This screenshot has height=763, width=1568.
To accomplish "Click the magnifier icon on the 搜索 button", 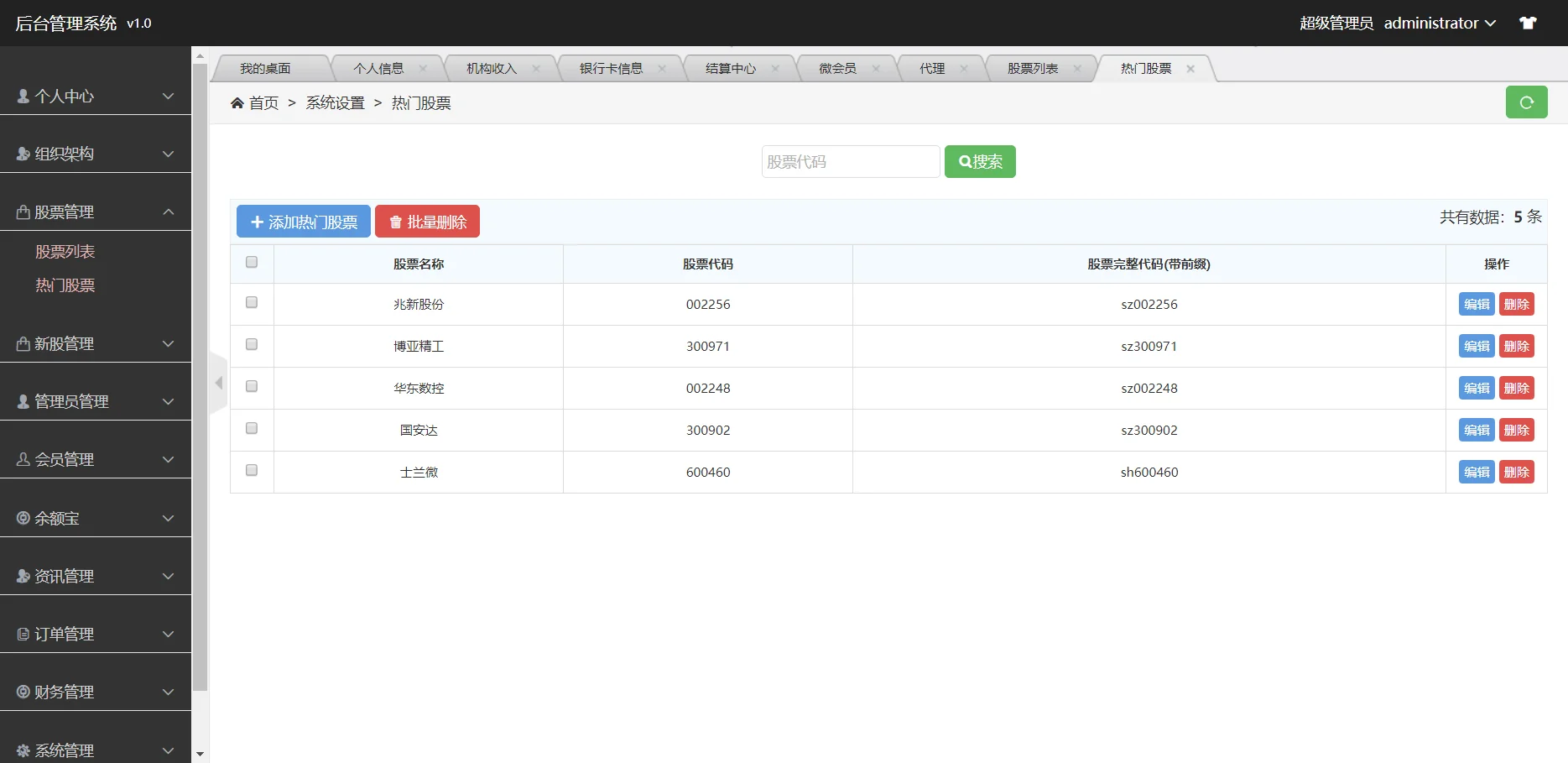I will [x=965, y=161].
